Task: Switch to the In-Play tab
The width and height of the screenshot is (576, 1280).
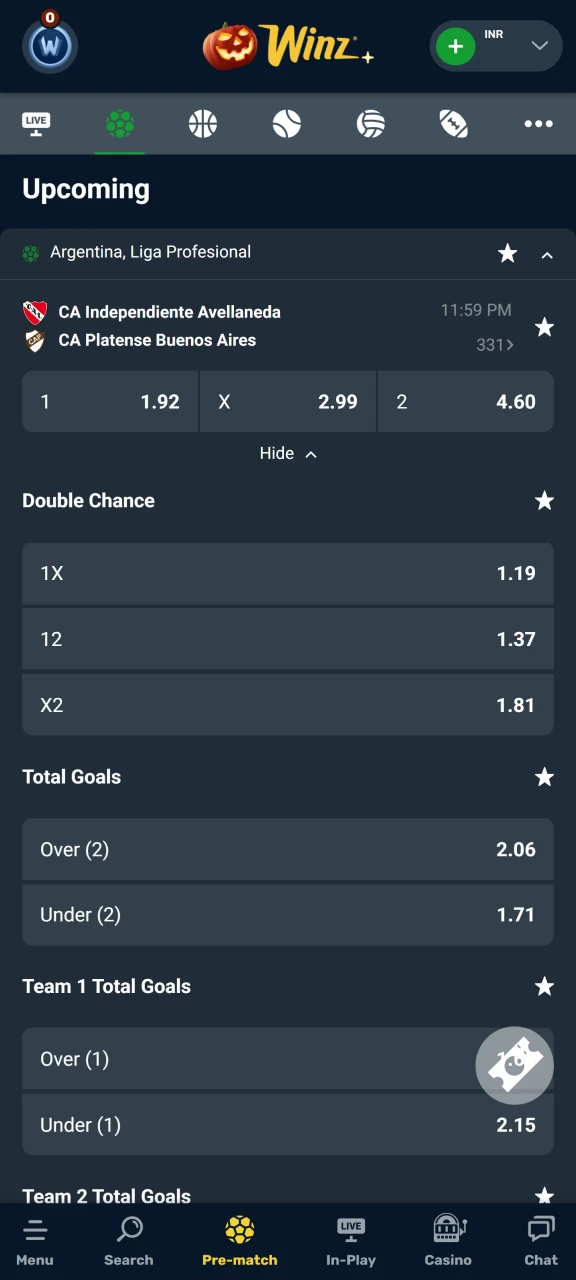Action: (x=351, y=1240)
